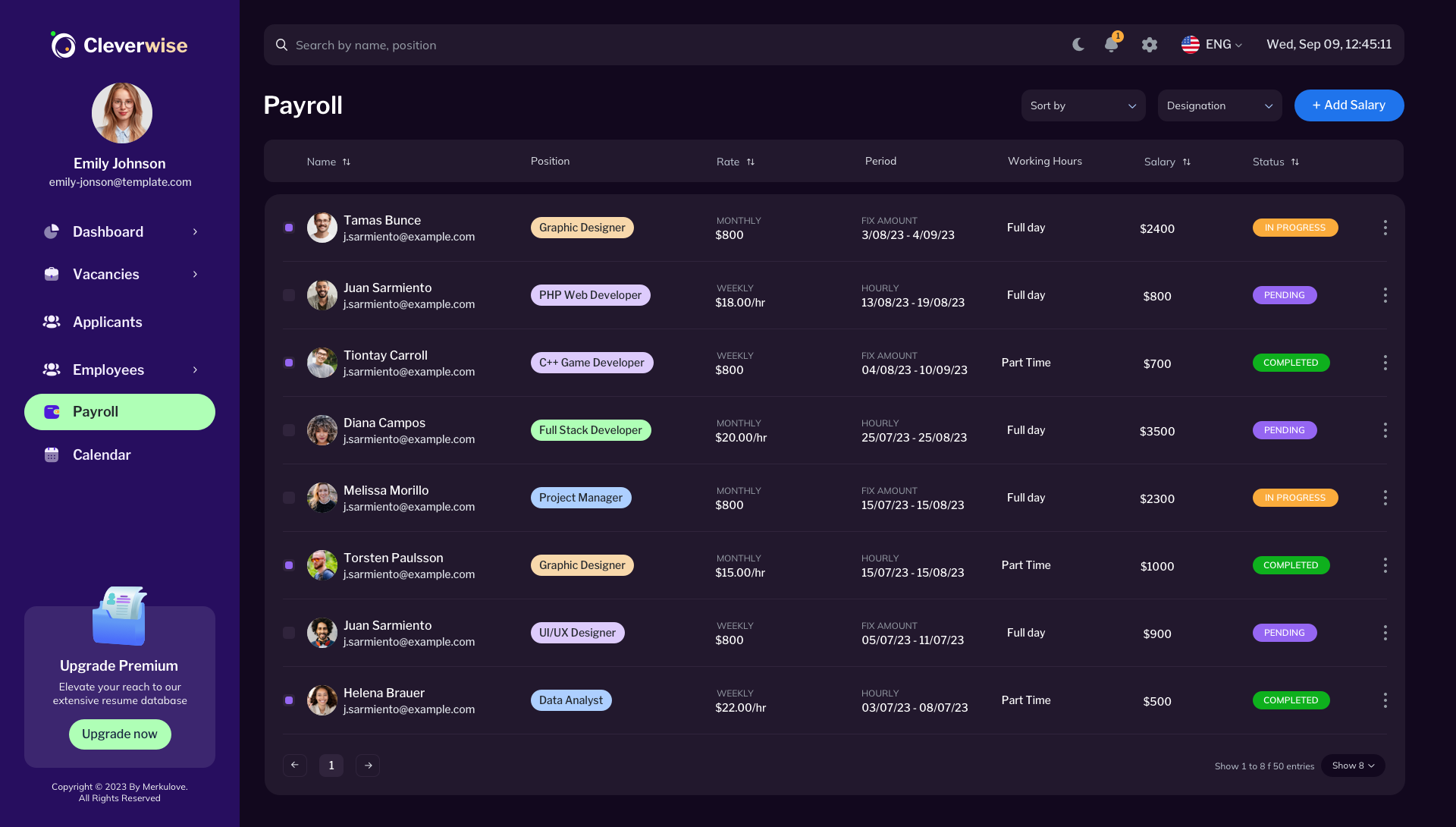
Task: Open row actions menu for Helena Brauer
Action: [x=1385, y=700]
